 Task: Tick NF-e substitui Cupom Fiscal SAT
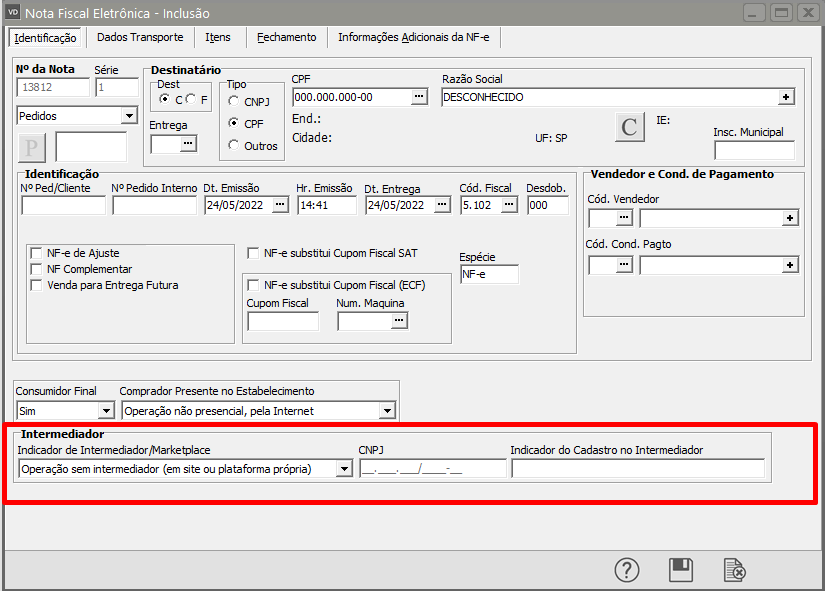click(254, 254)
